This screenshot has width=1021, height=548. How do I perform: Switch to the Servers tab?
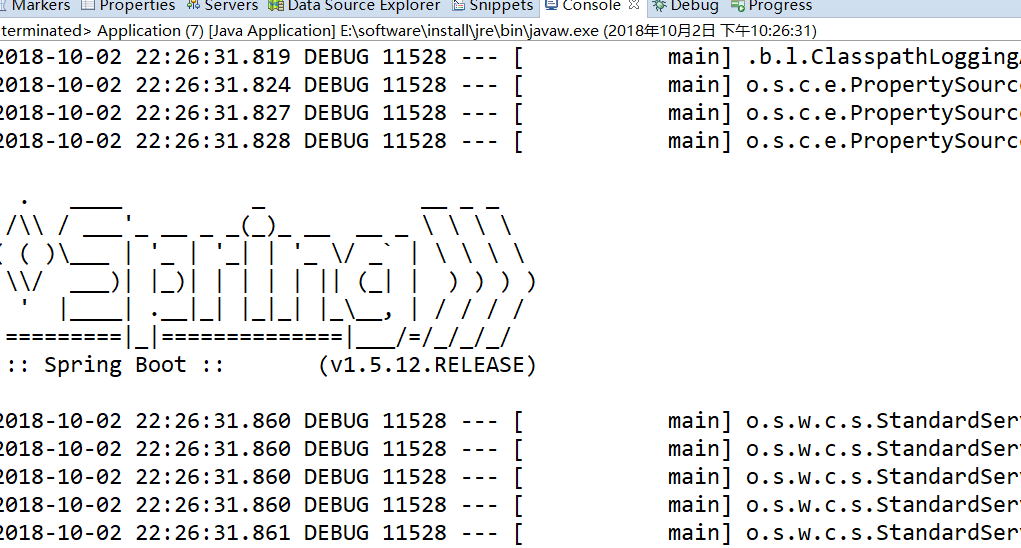tap(222, 6)
